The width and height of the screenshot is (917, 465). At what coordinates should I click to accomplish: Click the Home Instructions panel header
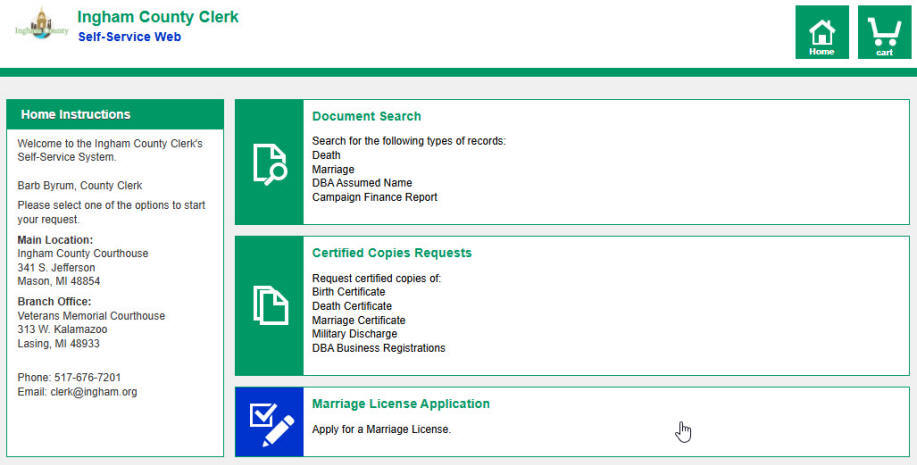pos(115,115)
